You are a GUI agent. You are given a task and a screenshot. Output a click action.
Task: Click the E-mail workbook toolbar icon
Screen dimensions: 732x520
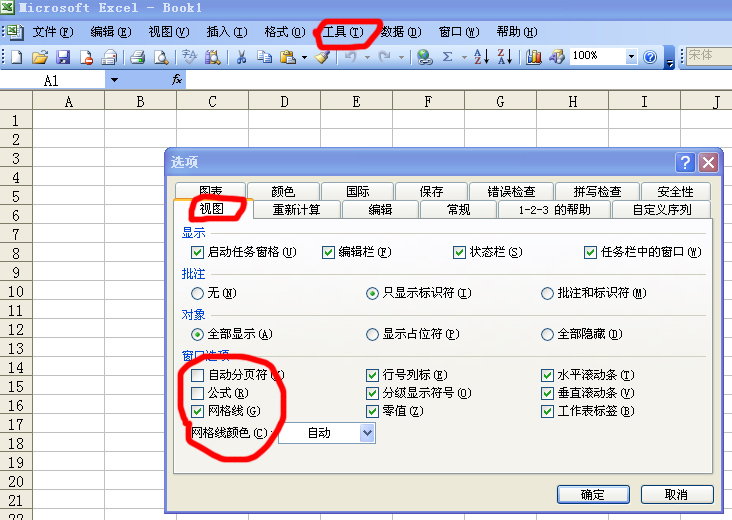point(109,57)
